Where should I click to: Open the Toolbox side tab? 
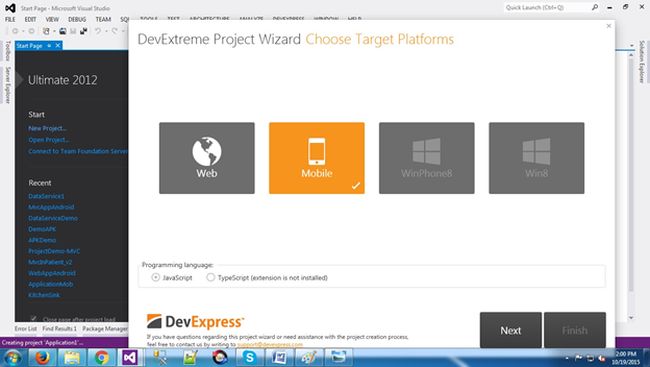pyautogui.click(x=7, y=51)
